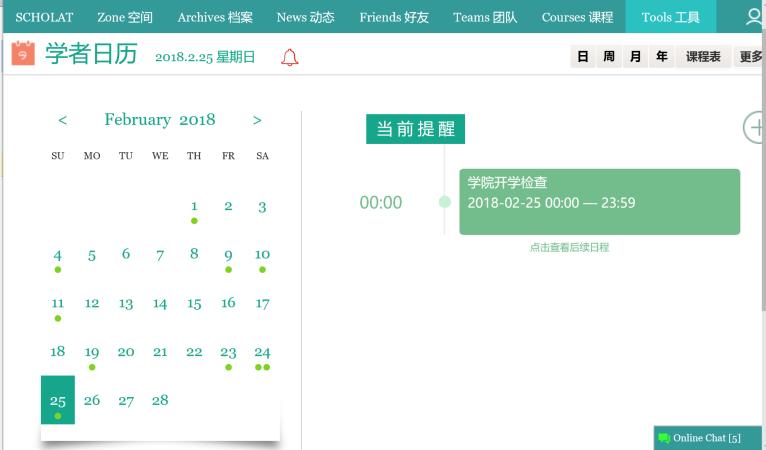Select February 10 in calendar

pyautogui.click(x=262, y=255)
